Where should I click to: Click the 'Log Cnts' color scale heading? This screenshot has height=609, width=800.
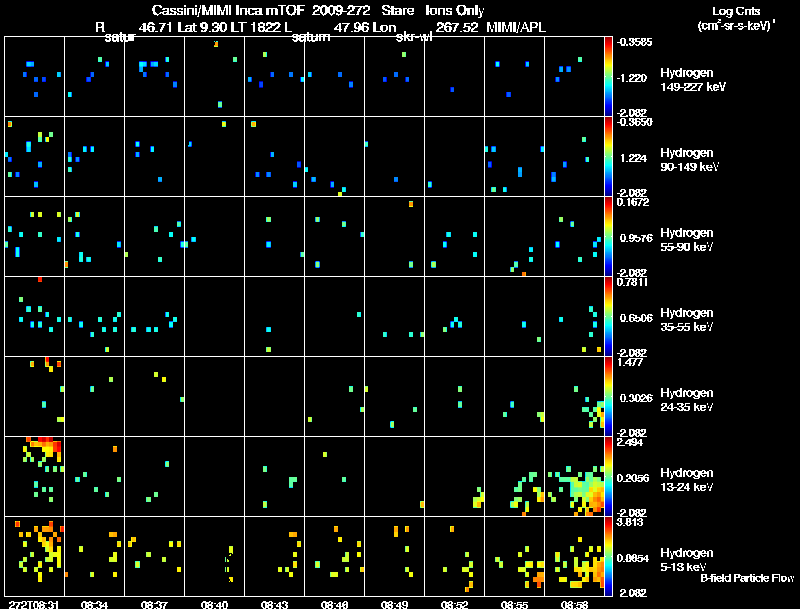[x=736, y=11]
